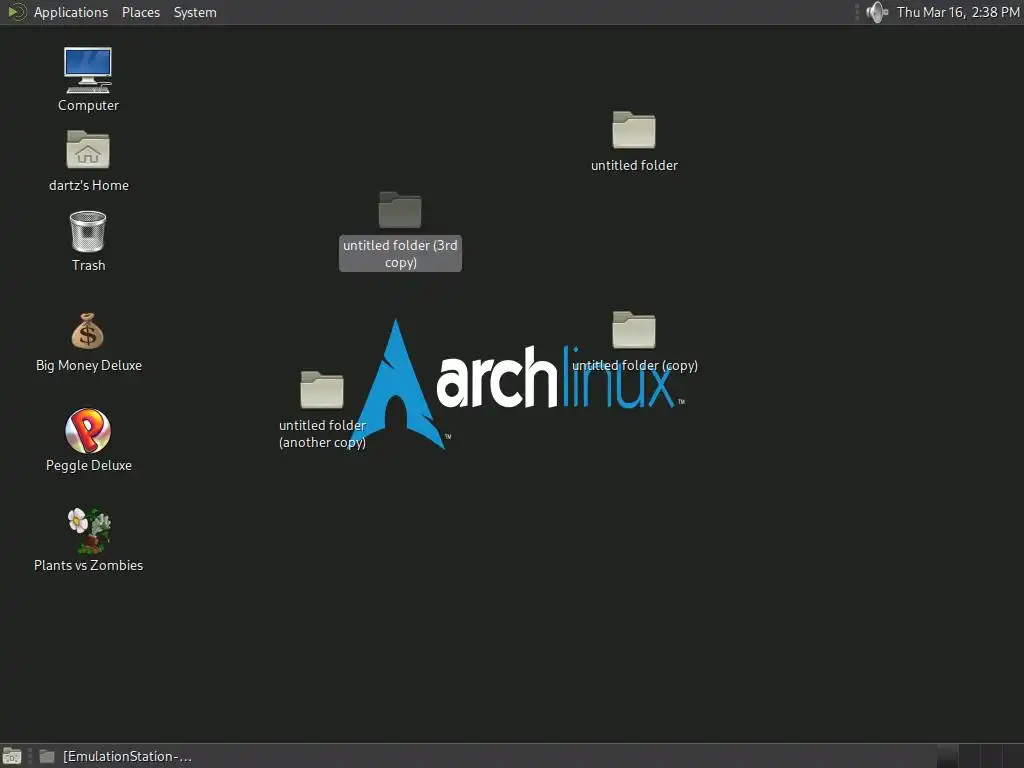Click the volume speaker icon in top panel

(876, 12)
